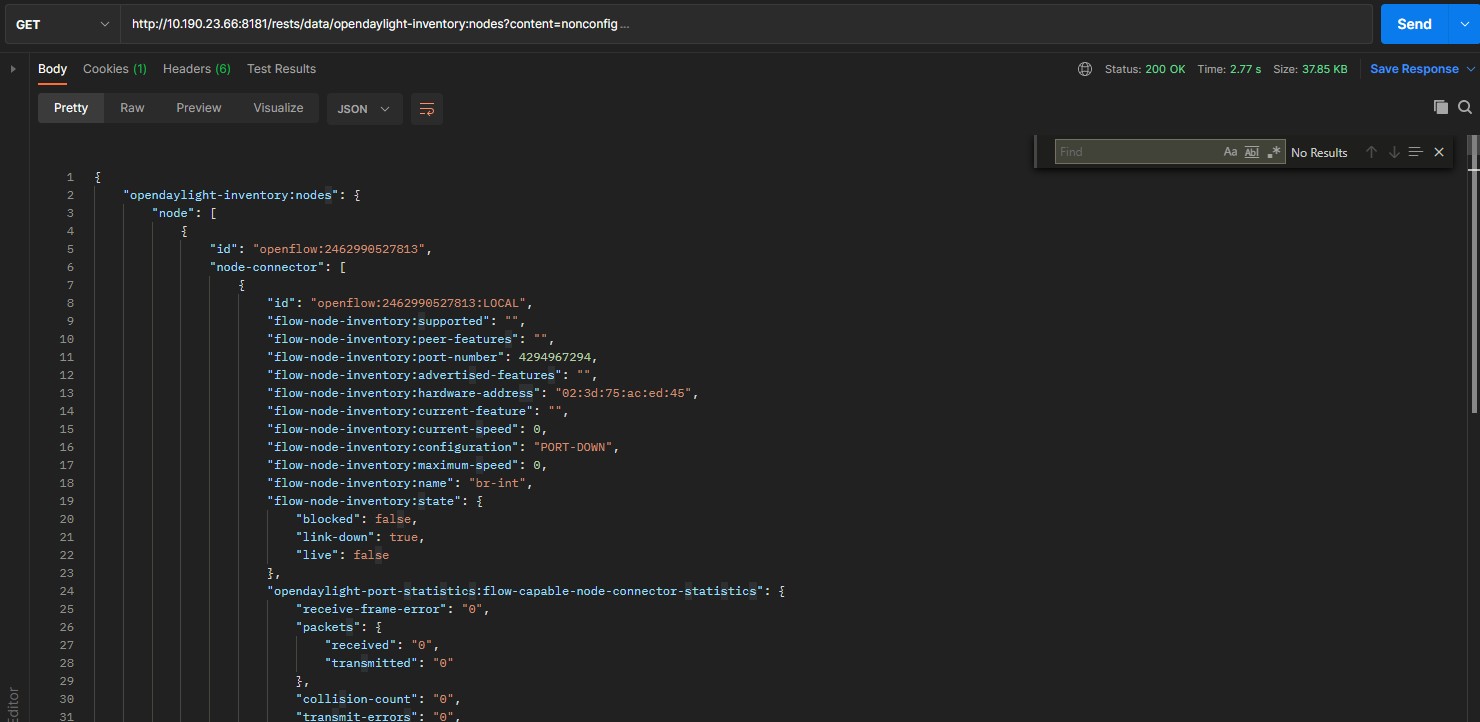Click the Status 200 OK indicator
The height and width of the screenshot is (722, 1480).
click(x=1145, y=69)
